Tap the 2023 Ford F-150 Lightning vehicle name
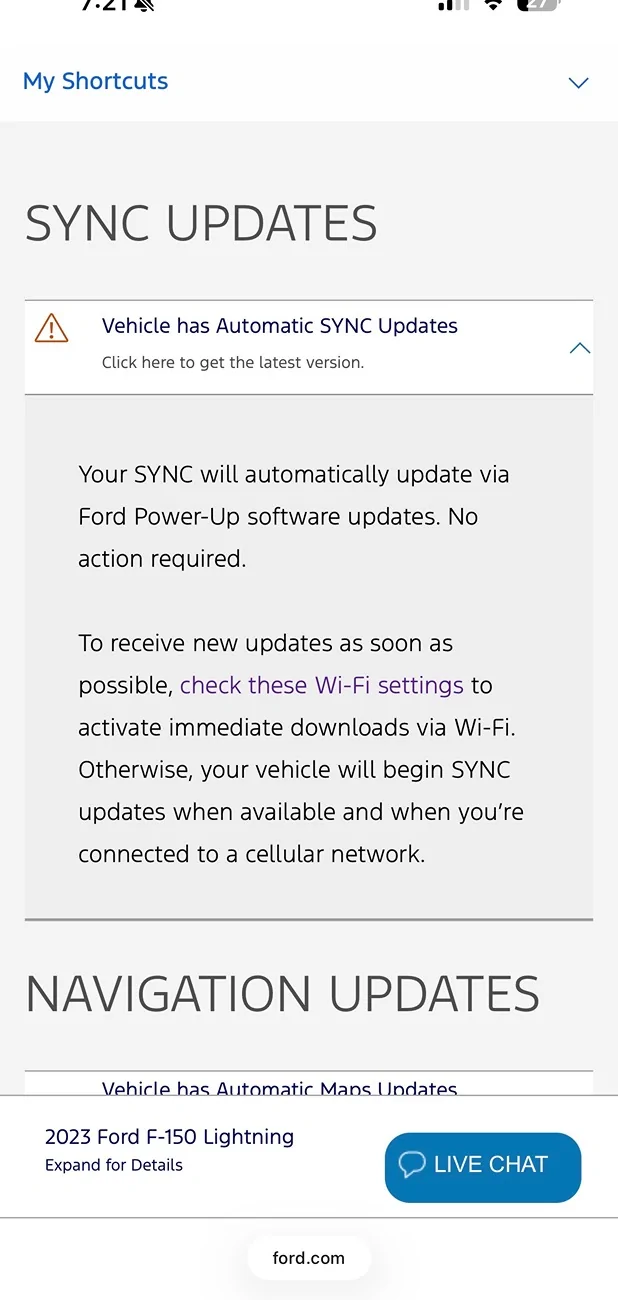Image resolution: width=618 pixels, height=1300 pixels. [x=169, y=1136]
